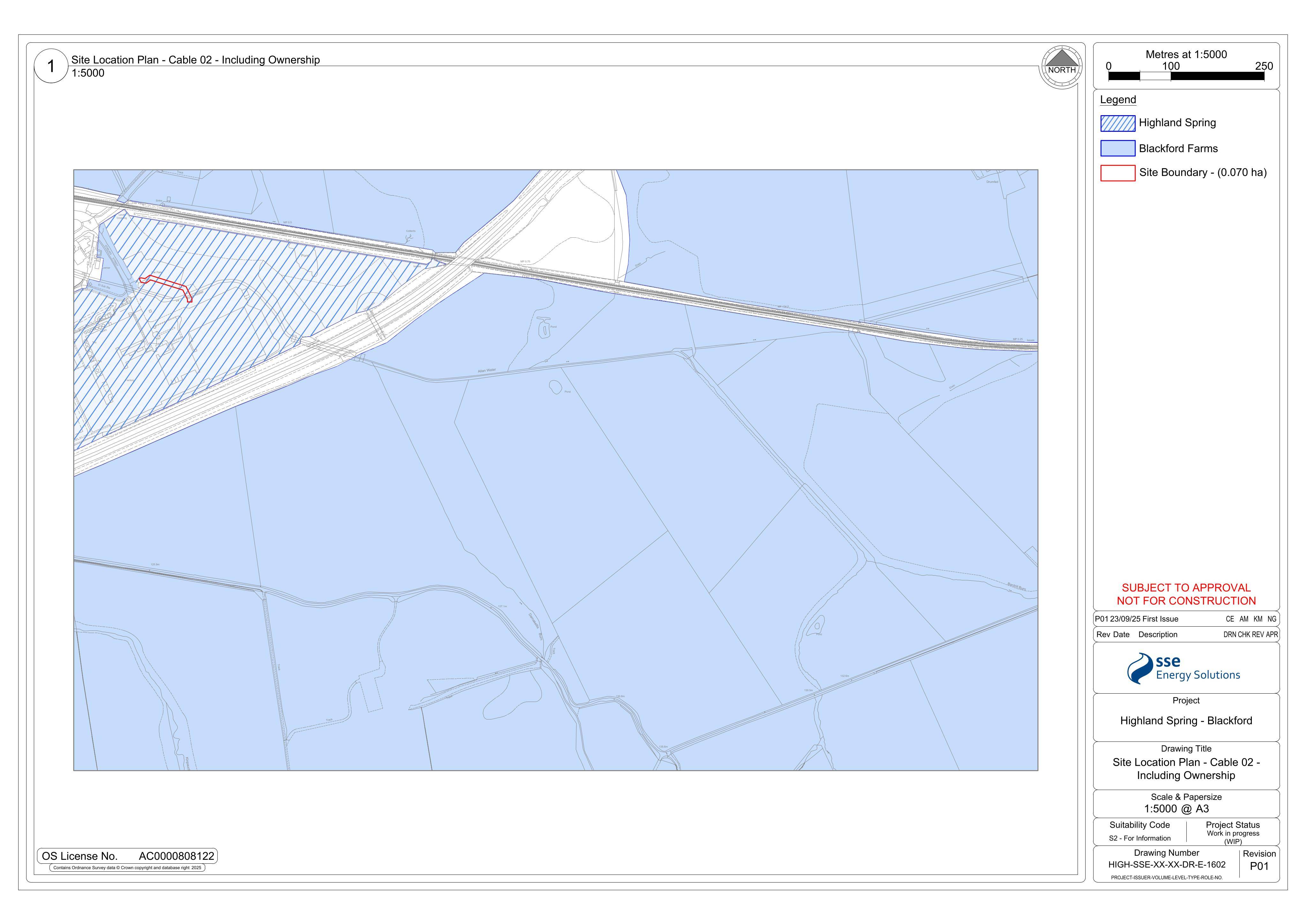The width and height of the screenshot is (1307, 924).
Task: Select the Highland Spring hatched legend swatch
Action: click(x=1117, y=123)
